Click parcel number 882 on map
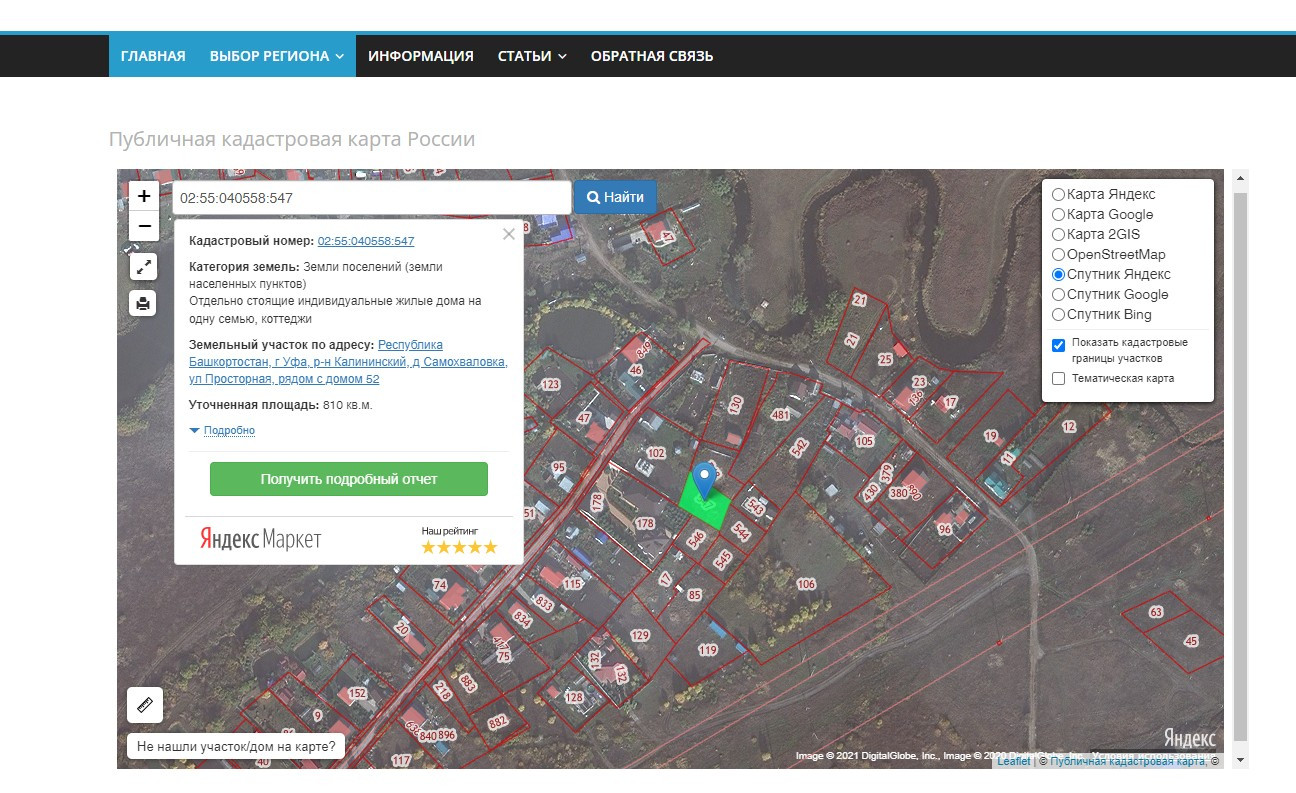Viewport: 1296px width, 793px height. coord(497,722)
